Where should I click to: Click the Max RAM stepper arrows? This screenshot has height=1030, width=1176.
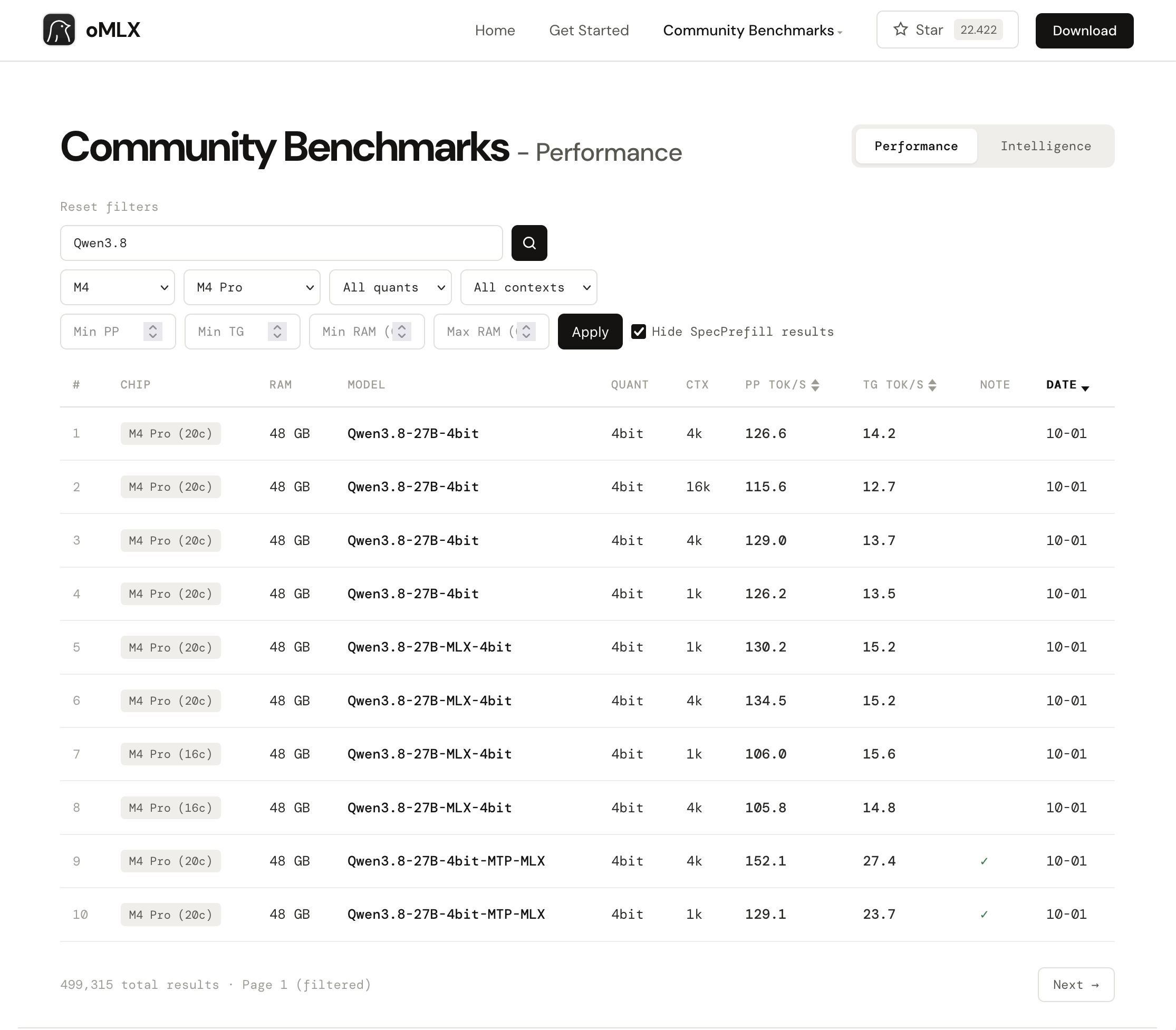pos(526,332)
